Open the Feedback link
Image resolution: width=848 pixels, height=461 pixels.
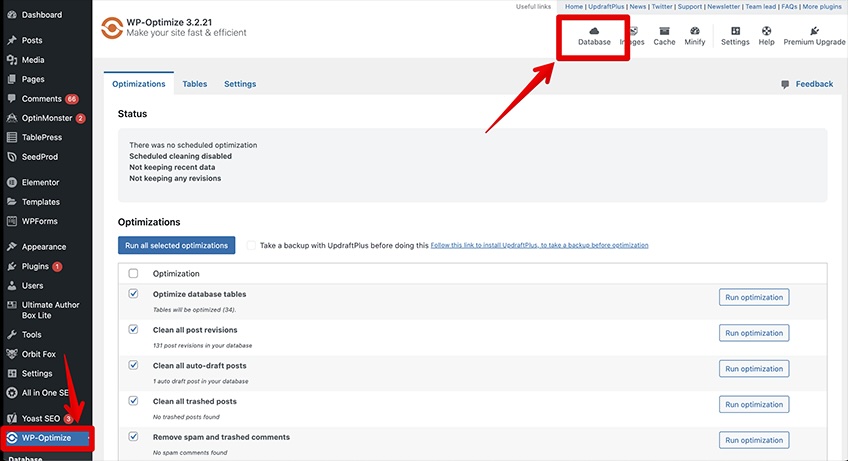tap(814, 84)
